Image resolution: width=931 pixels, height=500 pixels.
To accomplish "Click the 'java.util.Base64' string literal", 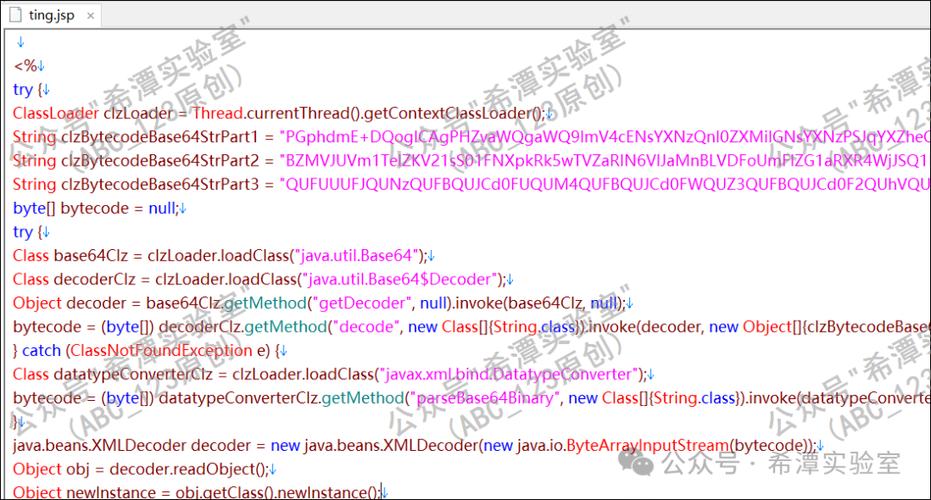I will pos(356,256).
